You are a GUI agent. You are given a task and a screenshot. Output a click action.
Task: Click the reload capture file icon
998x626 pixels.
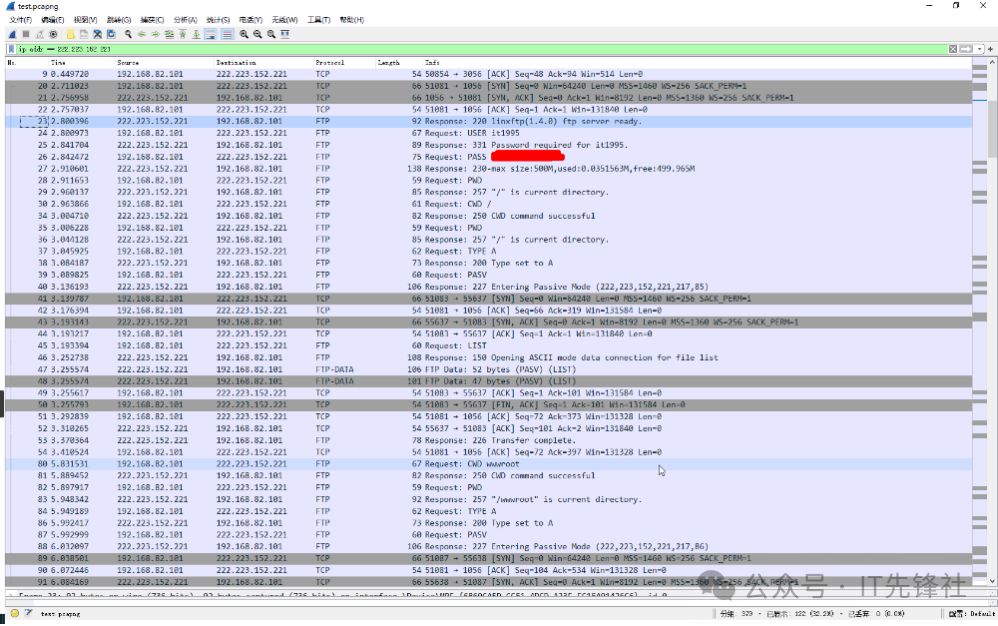112,34
